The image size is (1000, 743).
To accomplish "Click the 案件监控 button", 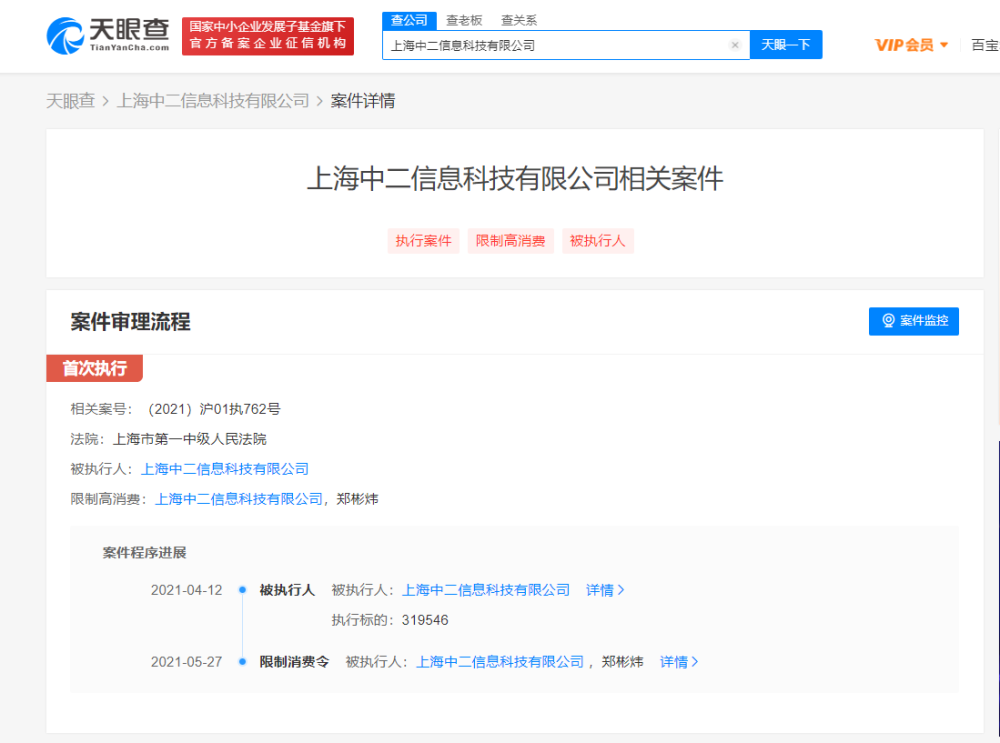I will click(913, 321).
